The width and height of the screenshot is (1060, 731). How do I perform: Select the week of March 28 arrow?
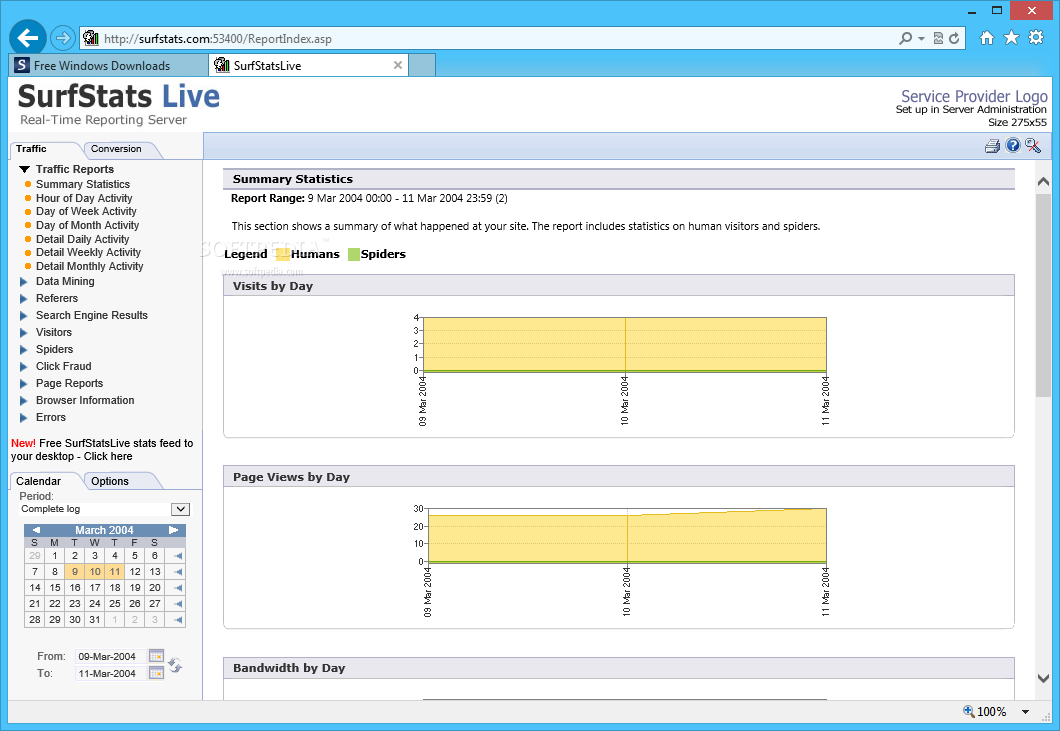pos(178,619)
